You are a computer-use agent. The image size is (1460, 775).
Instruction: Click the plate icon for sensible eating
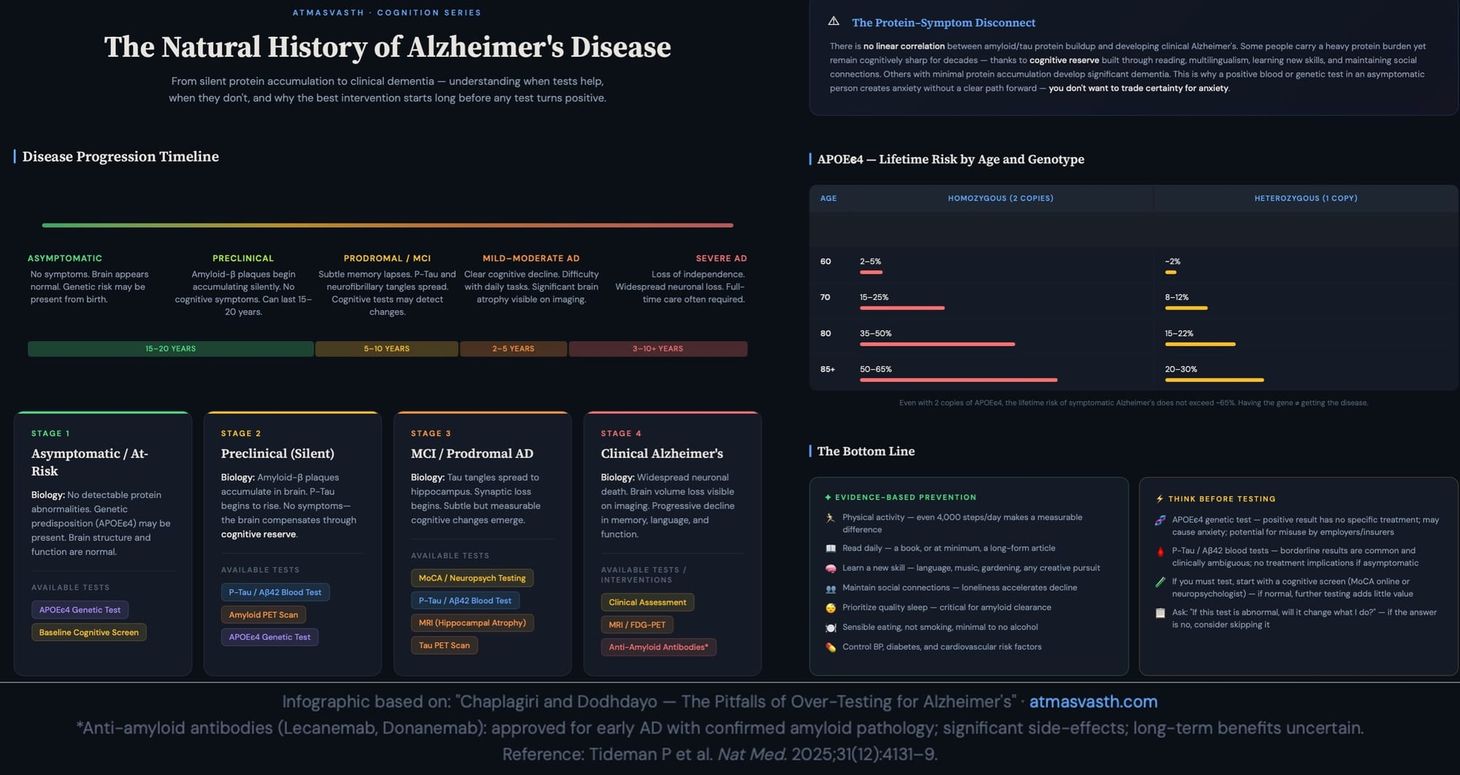coord(829,628)
